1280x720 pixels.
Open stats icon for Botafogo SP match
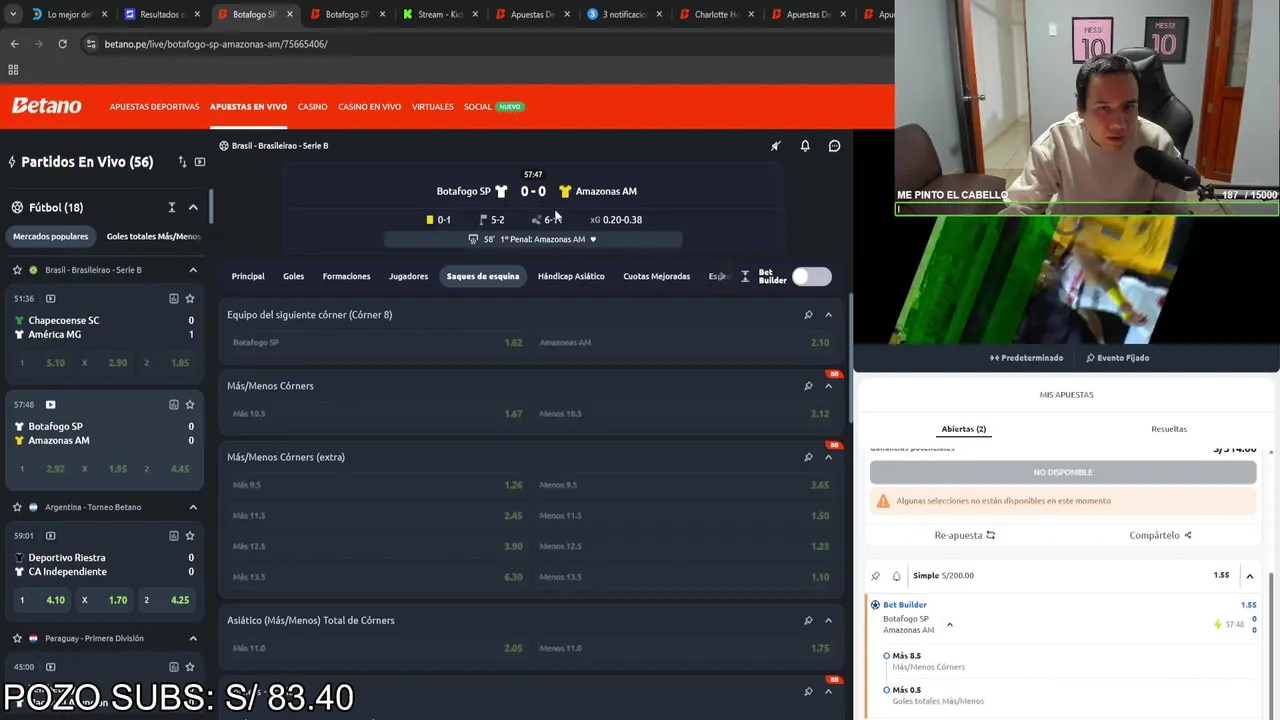click(173, 405)
